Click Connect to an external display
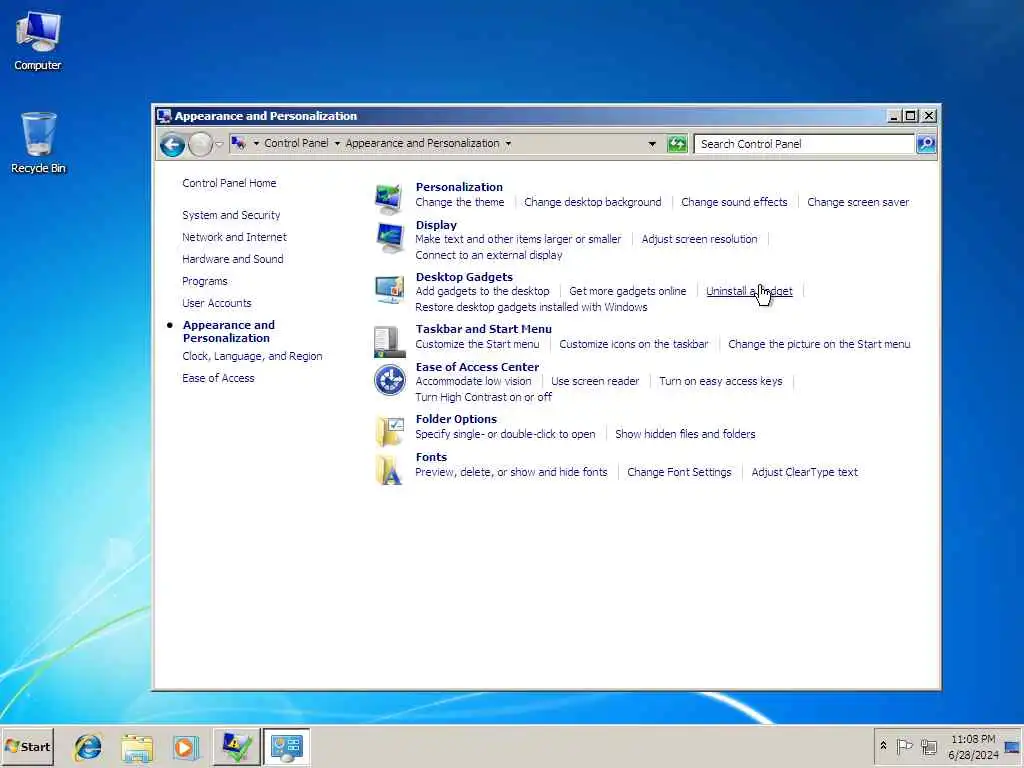 [x=488, y=255]
